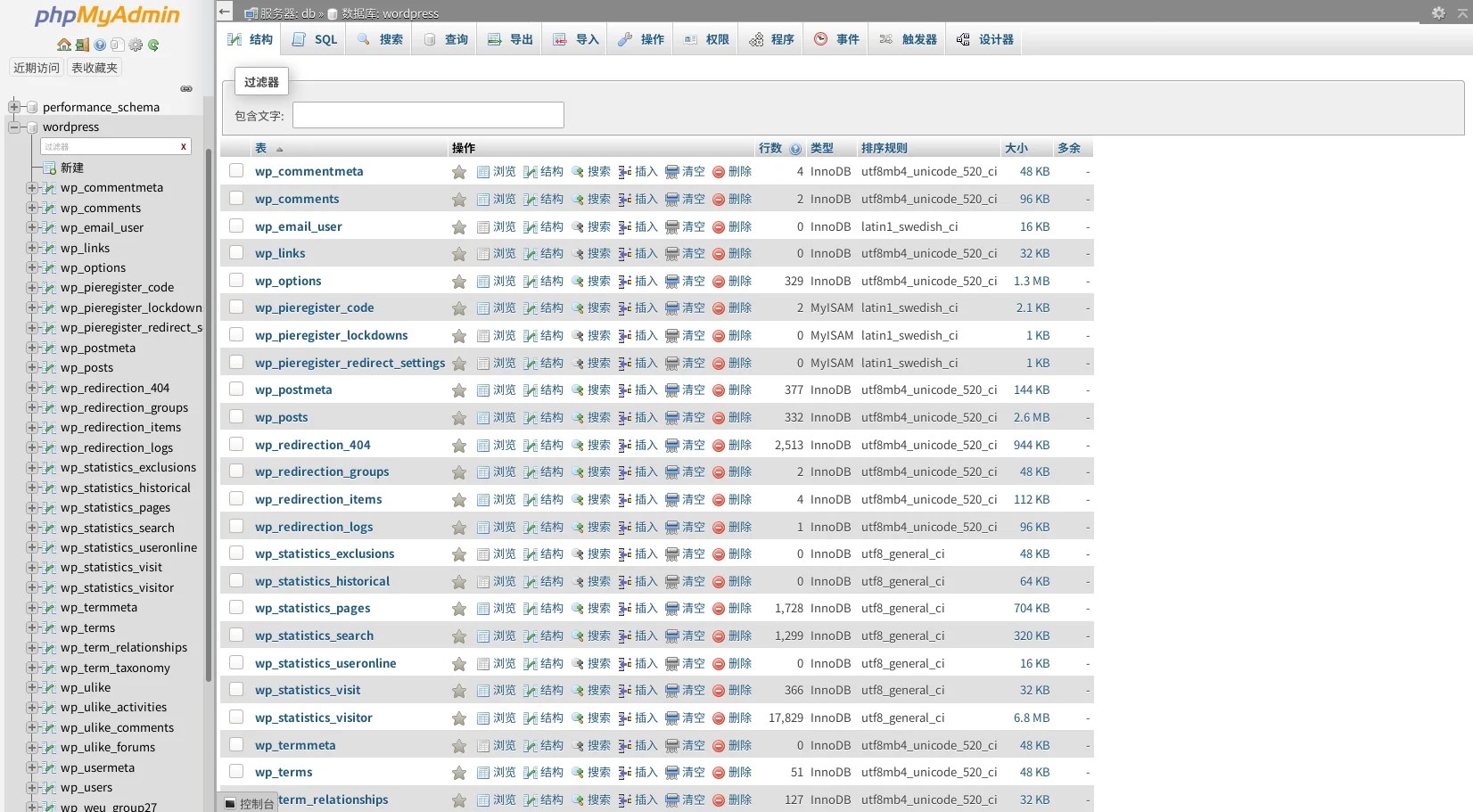
Task: Open the sidebar navigation settings gear
Action: tap(136, 45)
